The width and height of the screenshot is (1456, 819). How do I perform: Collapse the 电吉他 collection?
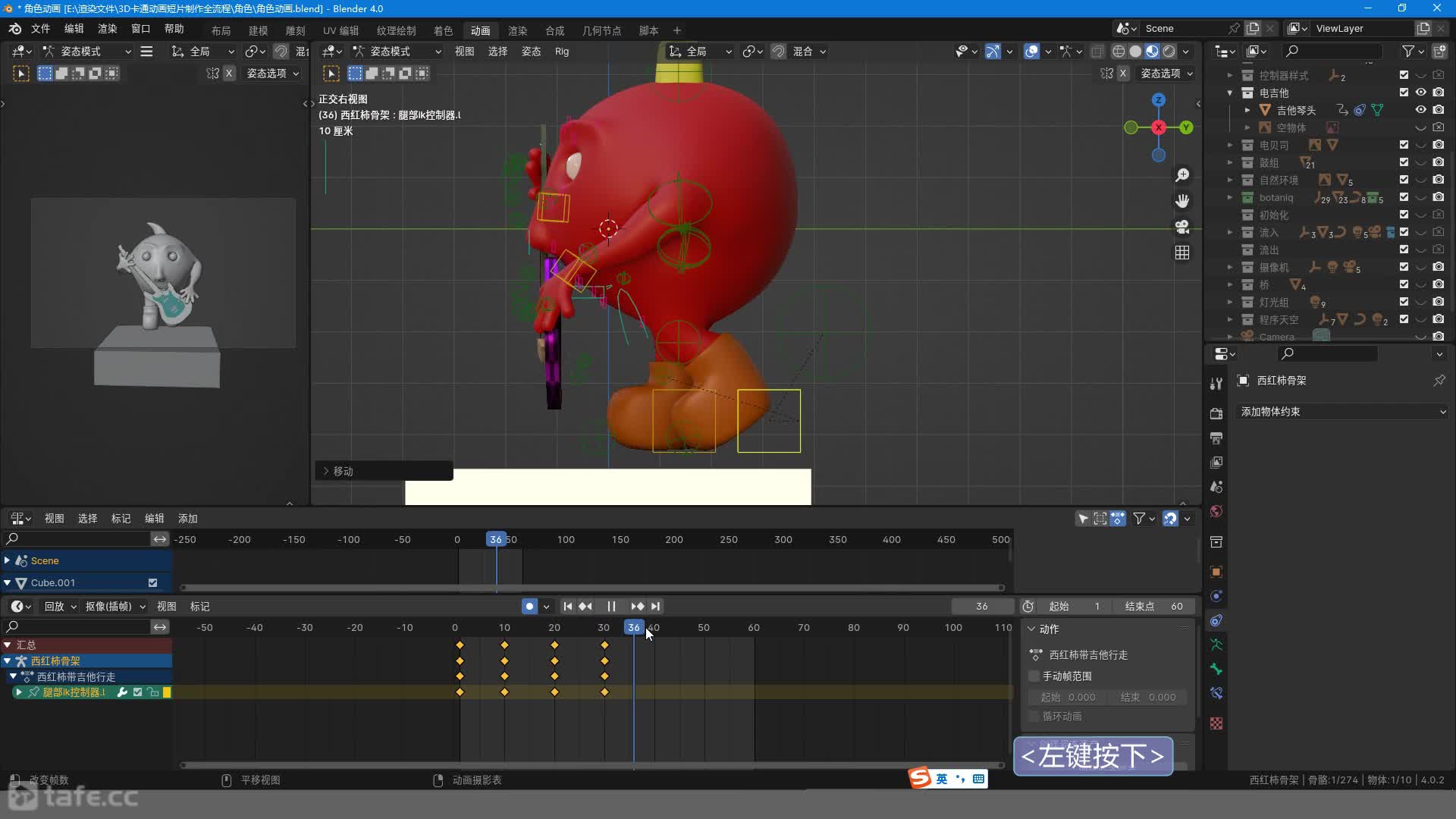1230,93
